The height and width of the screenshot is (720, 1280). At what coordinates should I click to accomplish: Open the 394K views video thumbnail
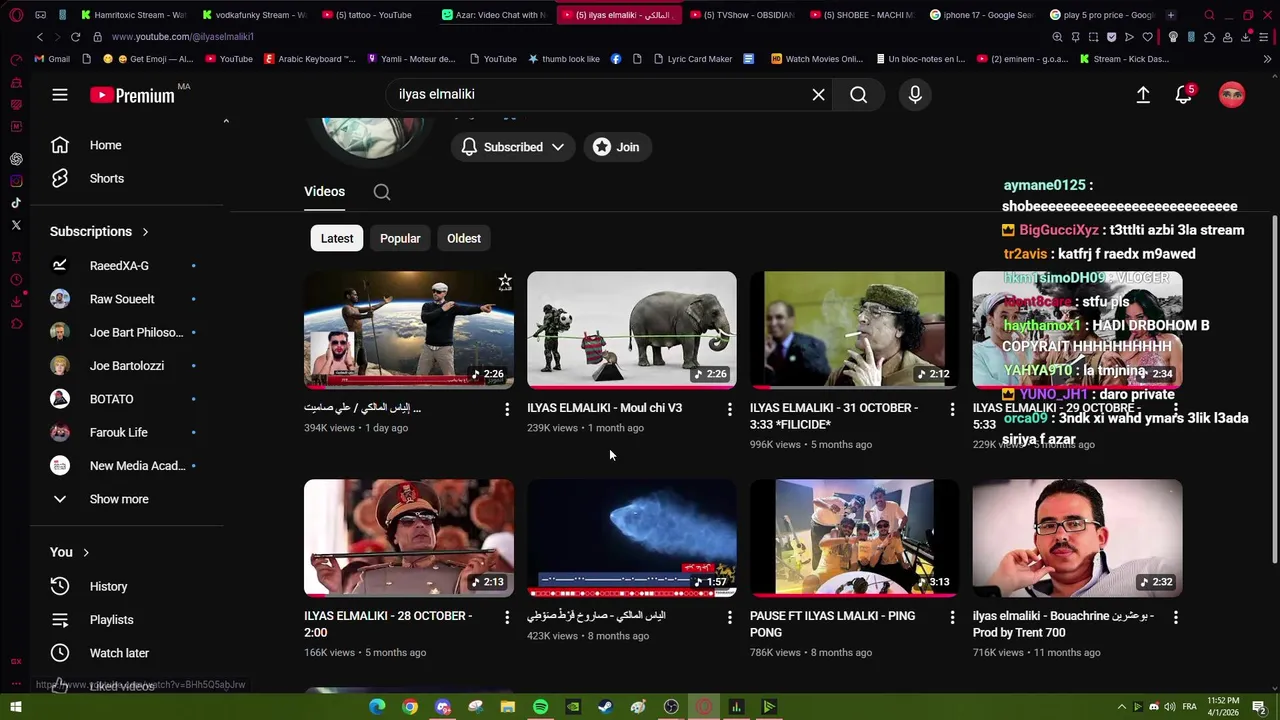(x=409, y=329)
